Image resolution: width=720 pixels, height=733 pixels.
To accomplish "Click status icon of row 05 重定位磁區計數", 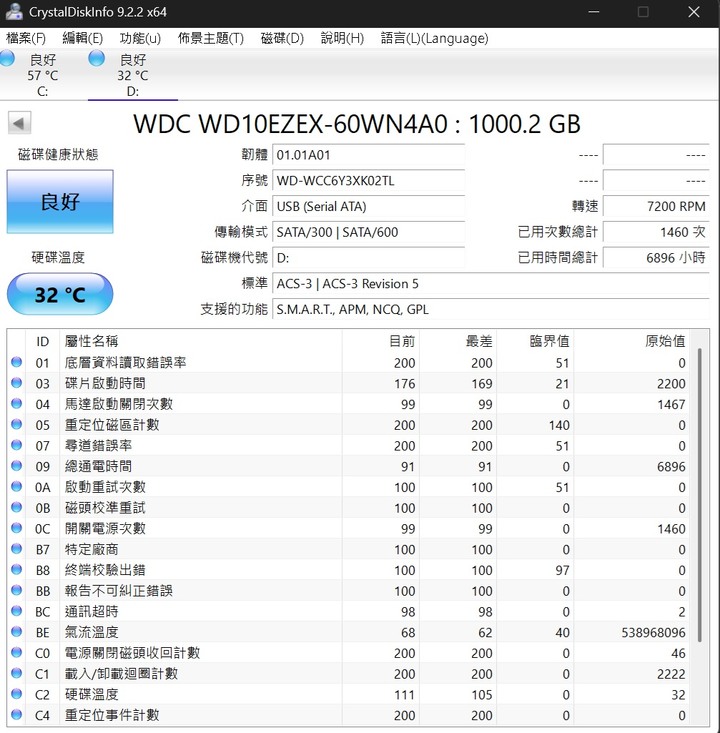I will coord(16,424).
